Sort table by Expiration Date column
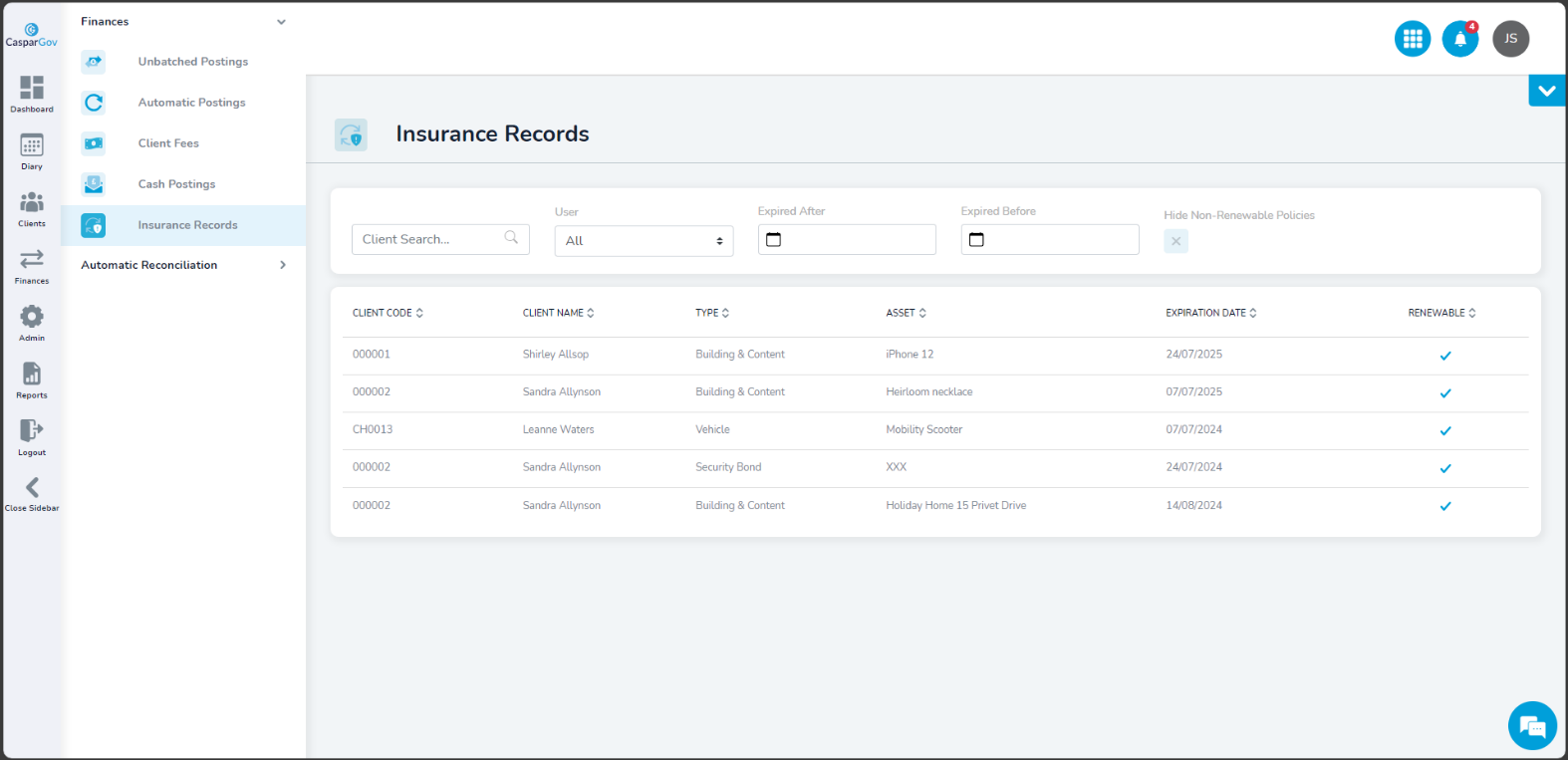 coord(1210,313)
